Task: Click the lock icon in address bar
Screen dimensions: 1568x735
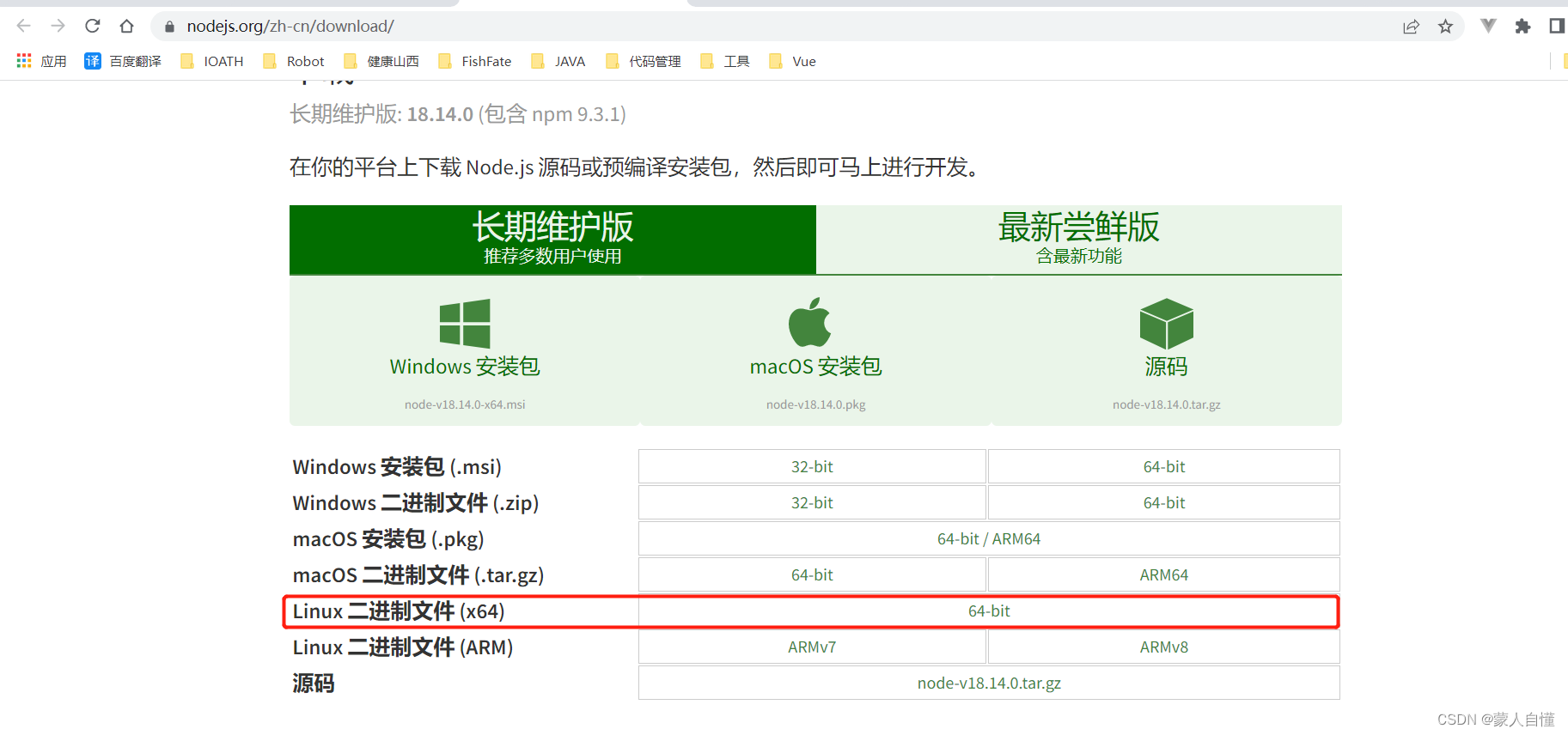Action: (169, 27)
